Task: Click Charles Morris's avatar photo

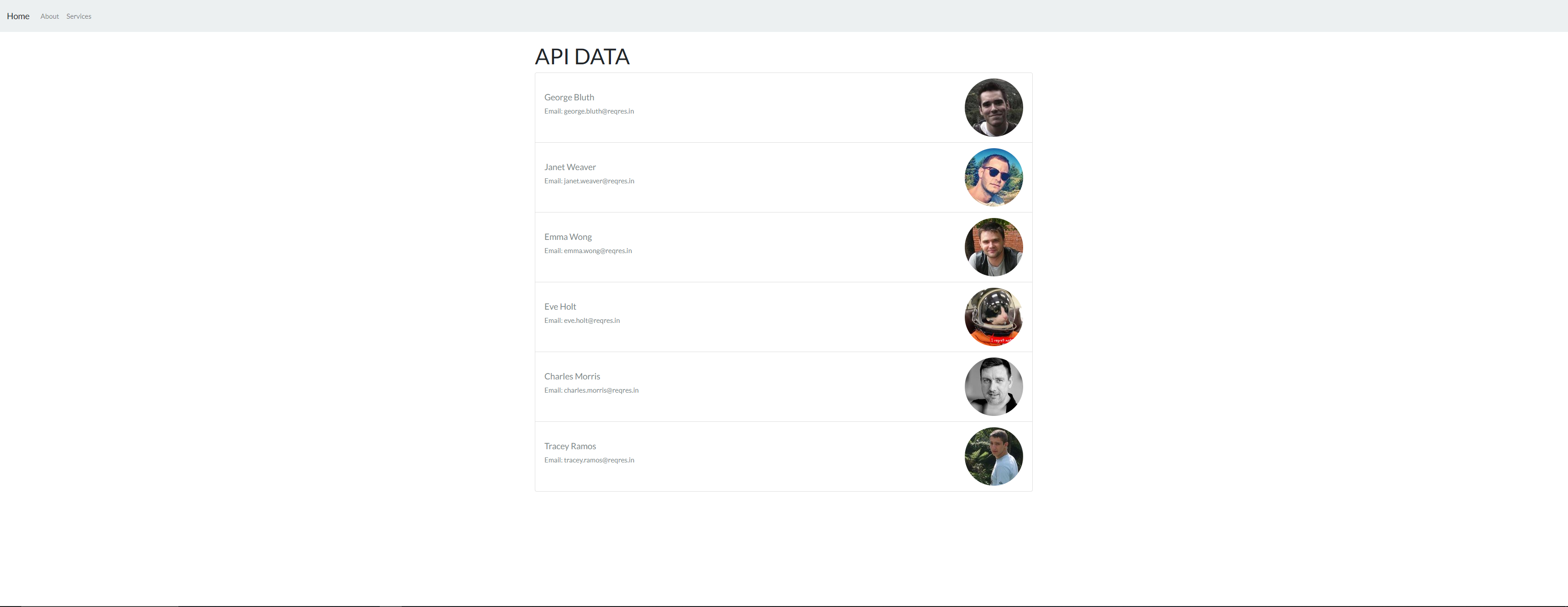Action: click(994, 387)
